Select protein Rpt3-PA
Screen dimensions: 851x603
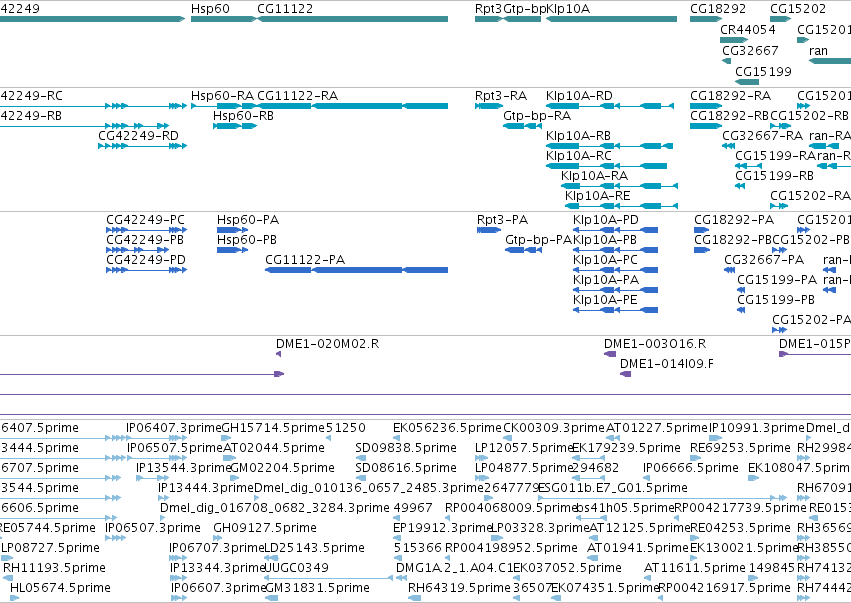489,230
